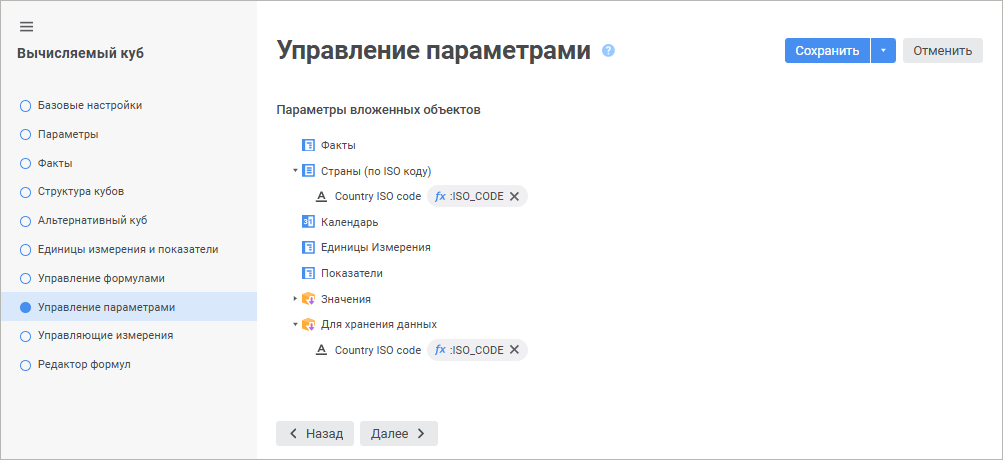This screenshot has height=460, width=1003.
Task: Expand the Значения tree node
Action: point(295,298)
